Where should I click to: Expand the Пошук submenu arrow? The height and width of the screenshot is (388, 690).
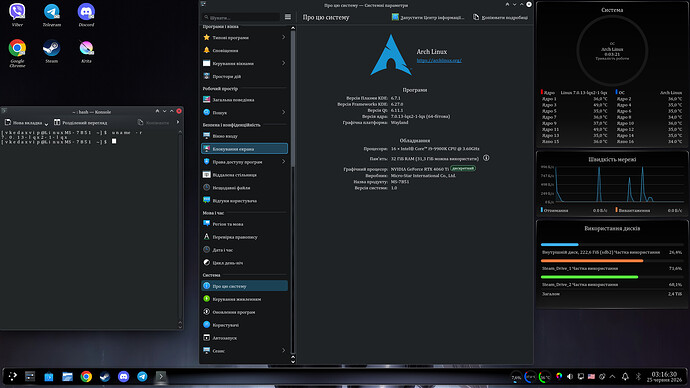[283, 113]
